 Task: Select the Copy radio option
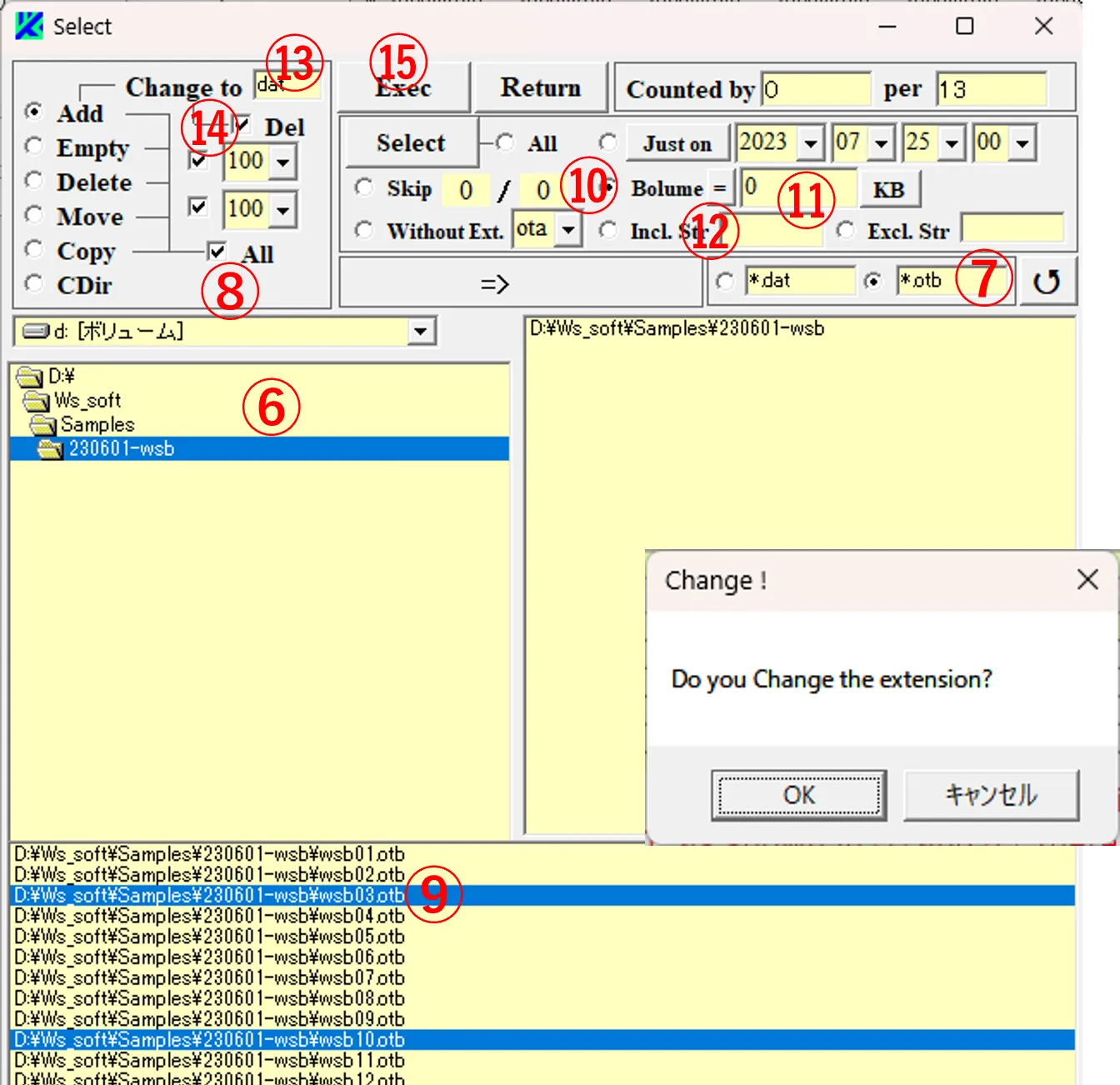coord(33,249)
